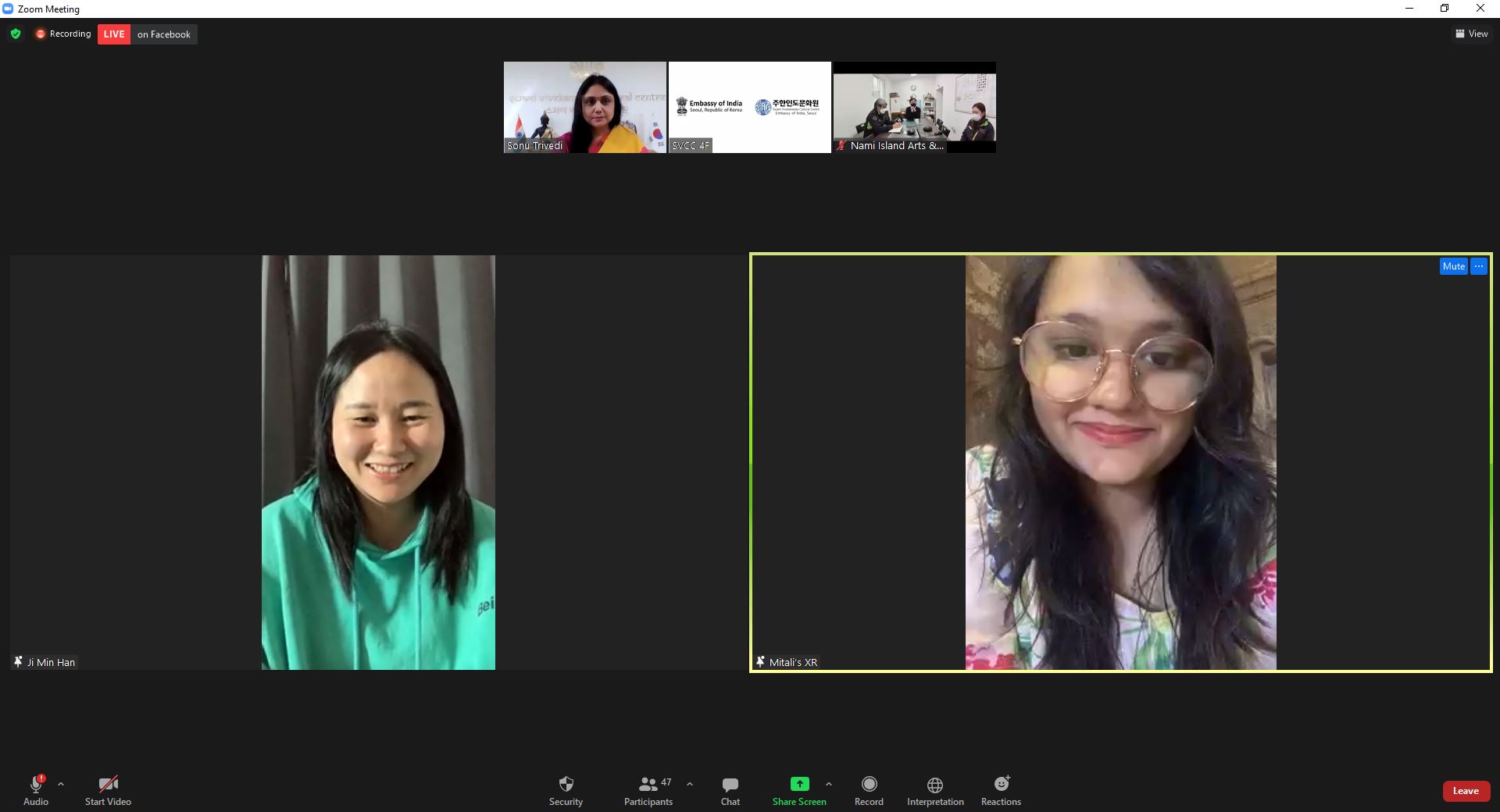This screenshot has width=1500, height=812.
Task: Mute the Mitali's XR participant
Action: (x=1453, y=266)
